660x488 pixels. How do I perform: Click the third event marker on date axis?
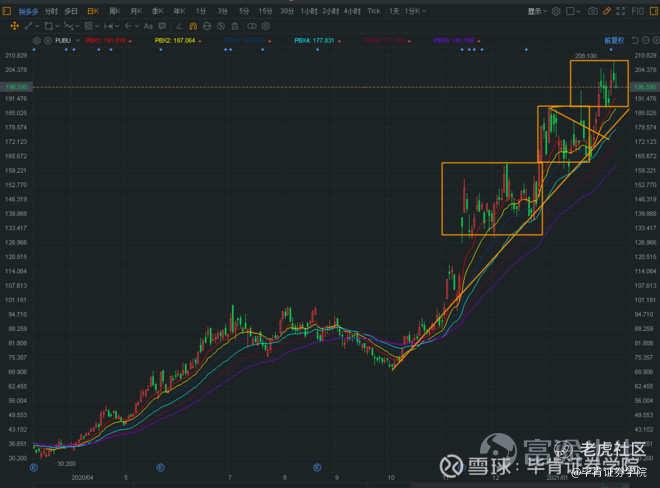[317, 467]
